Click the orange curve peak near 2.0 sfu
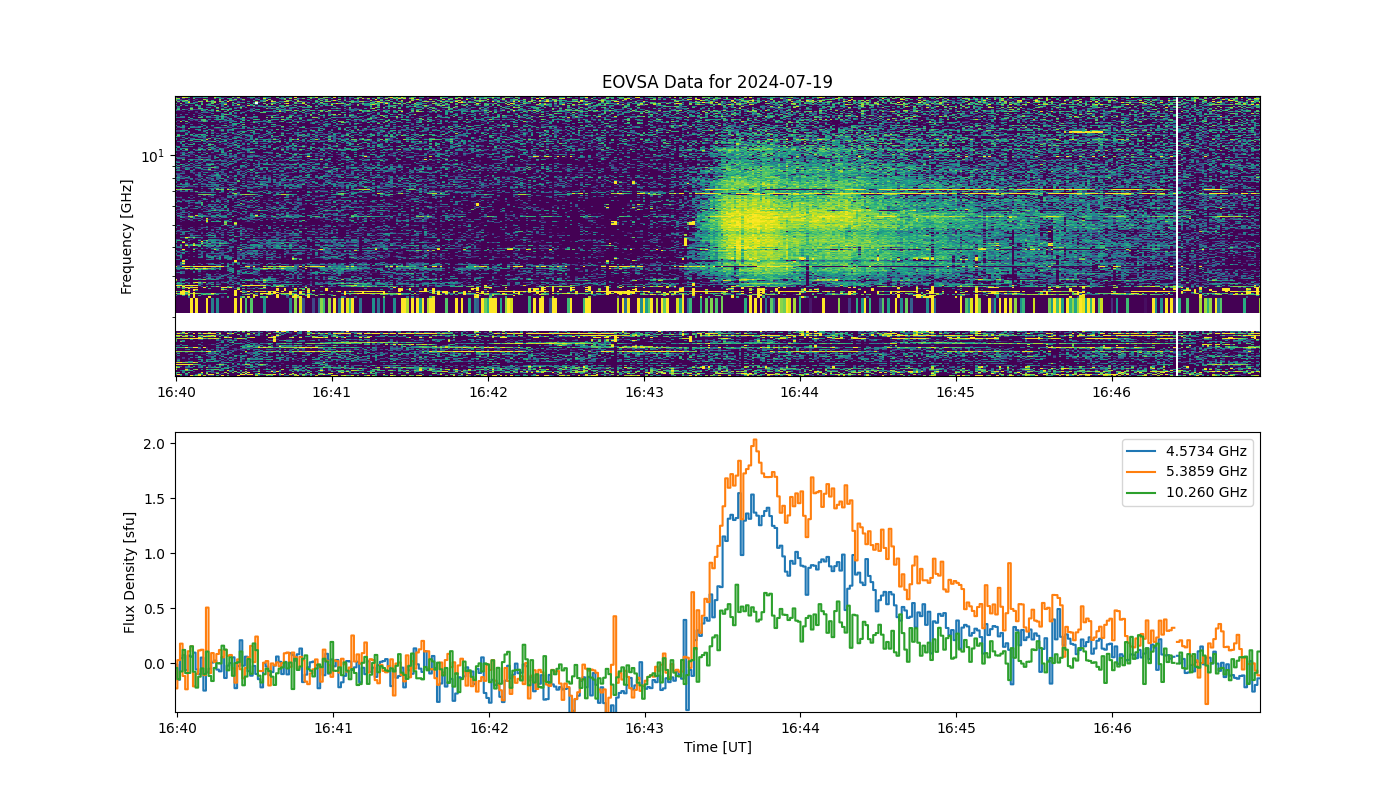Image resolution: width=1400 pixels, height=800 pixels. click(x=755, y=441)
